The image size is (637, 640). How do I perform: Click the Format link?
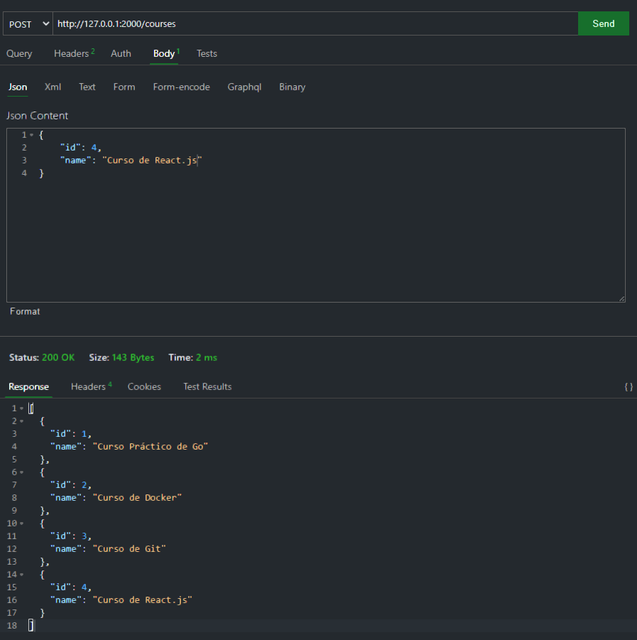tap(25, 311)
